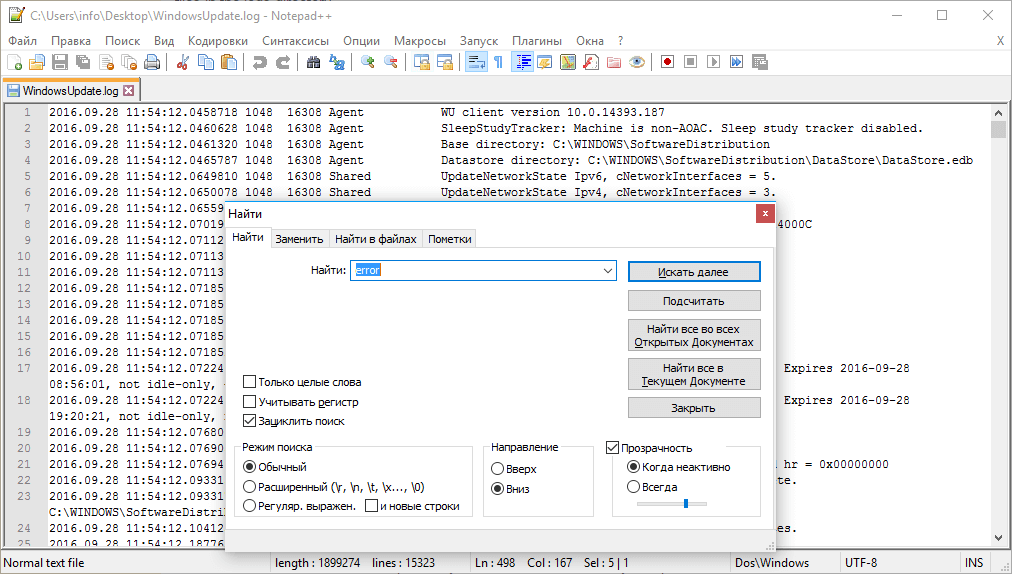Toggle word wrap toolbar icon
The width and height of the screenshot is (1012, 574).
[x=476, y=63]
